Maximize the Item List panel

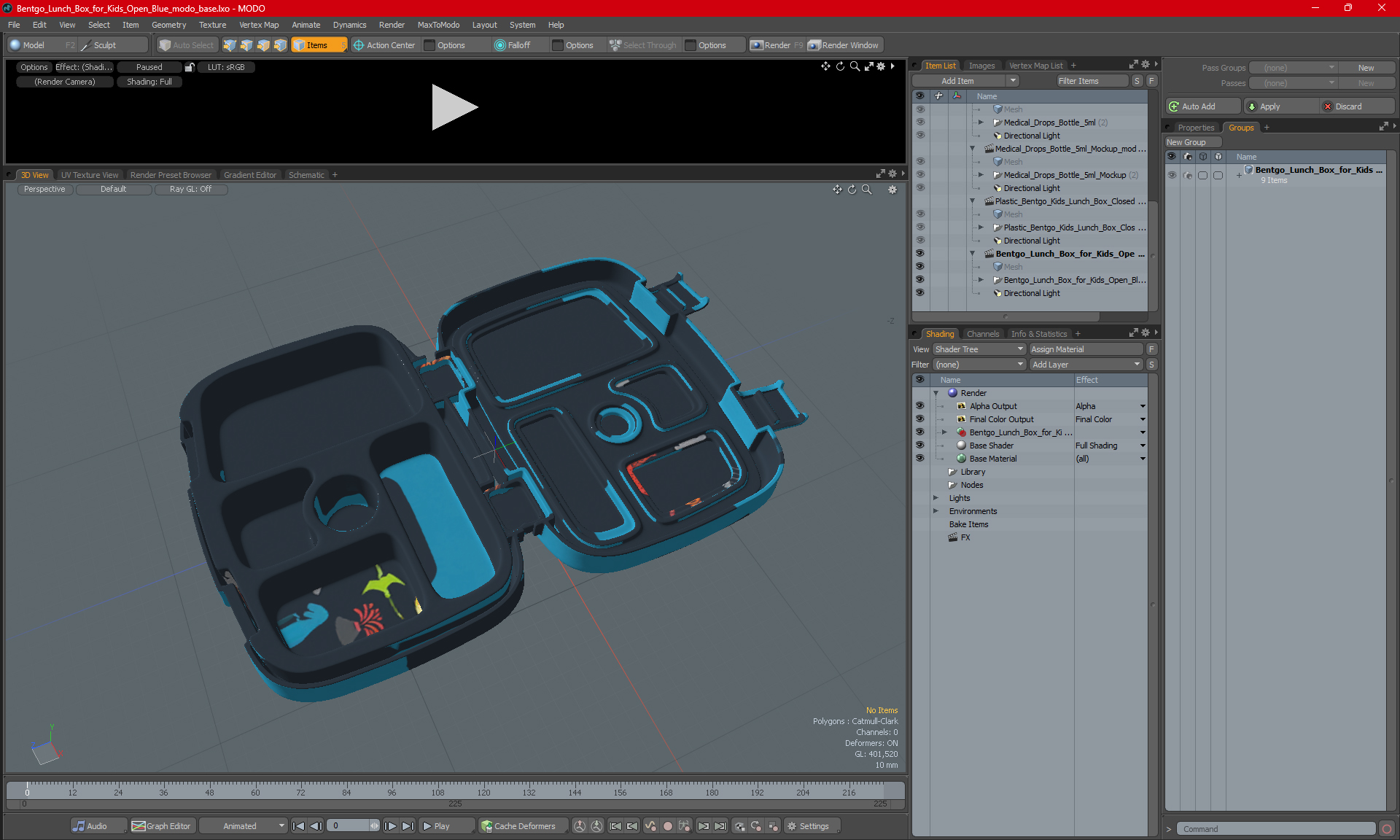click(x=1134, y=65)
